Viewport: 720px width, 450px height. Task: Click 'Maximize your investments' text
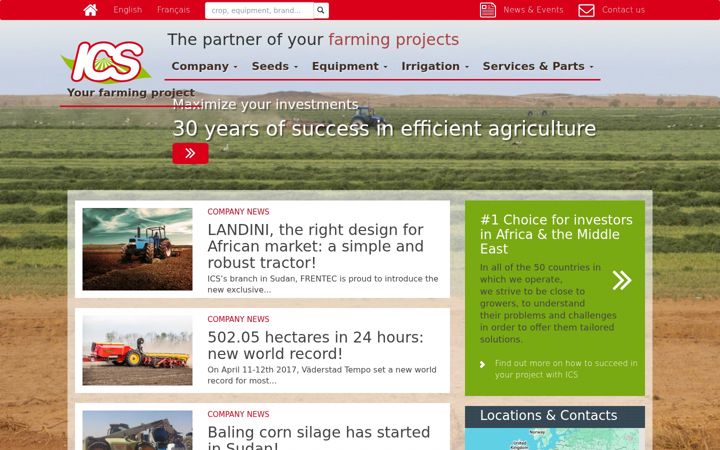[265, 105]
